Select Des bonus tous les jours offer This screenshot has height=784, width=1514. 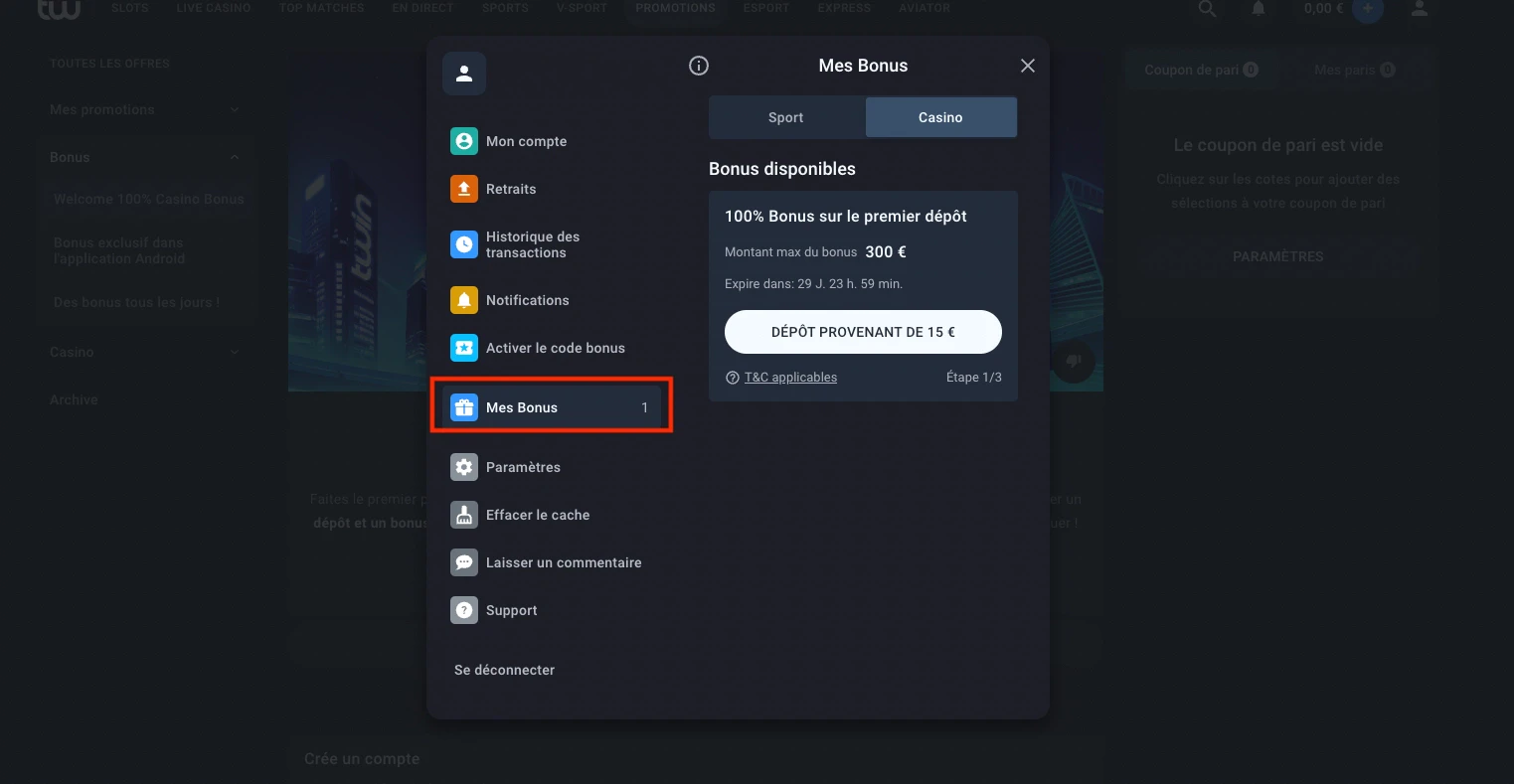tap(136, 302)
